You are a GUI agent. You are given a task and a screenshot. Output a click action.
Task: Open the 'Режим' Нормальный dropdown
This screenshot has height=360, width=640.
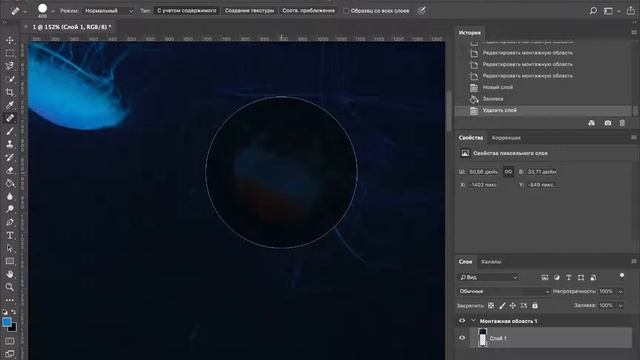tap(109, 11)
